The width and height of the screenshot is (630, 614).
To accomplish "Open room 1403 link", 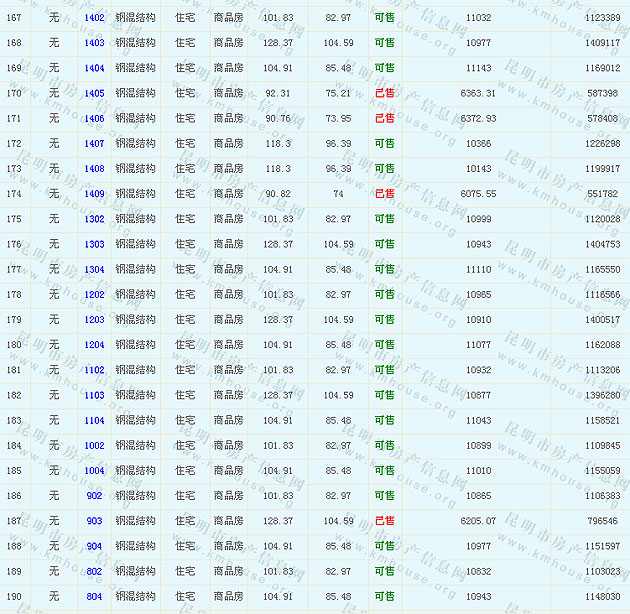I will [94, 43].
